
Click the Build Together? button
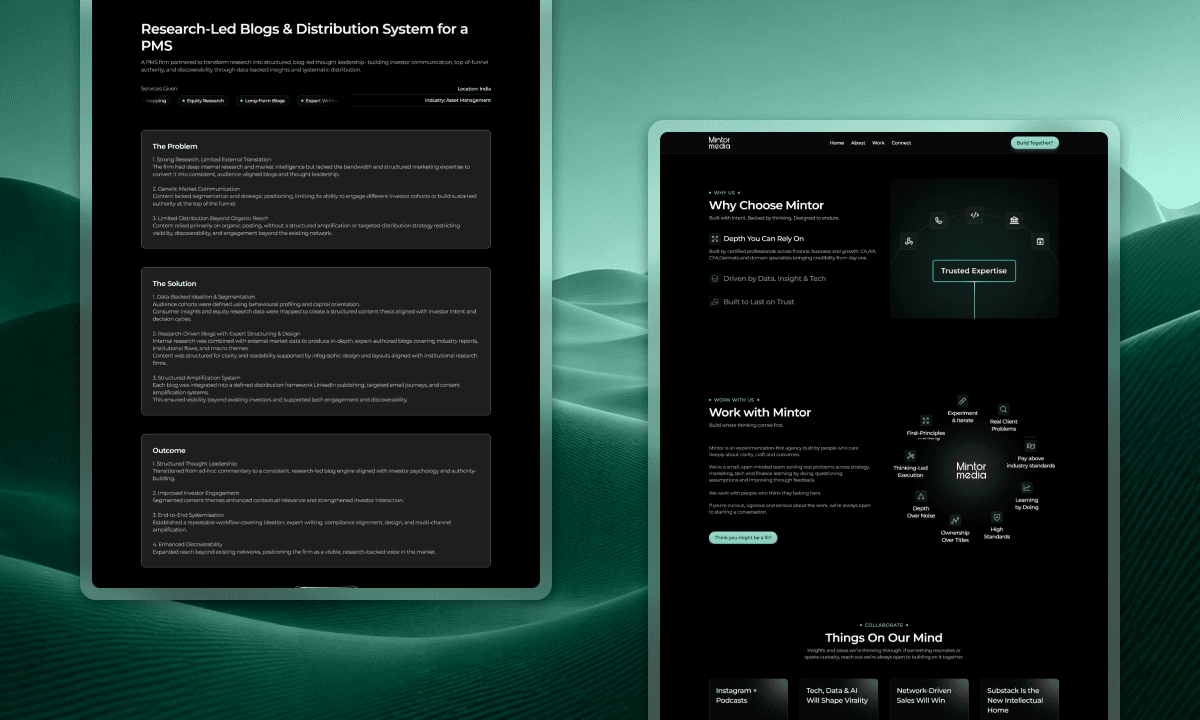1035,143
